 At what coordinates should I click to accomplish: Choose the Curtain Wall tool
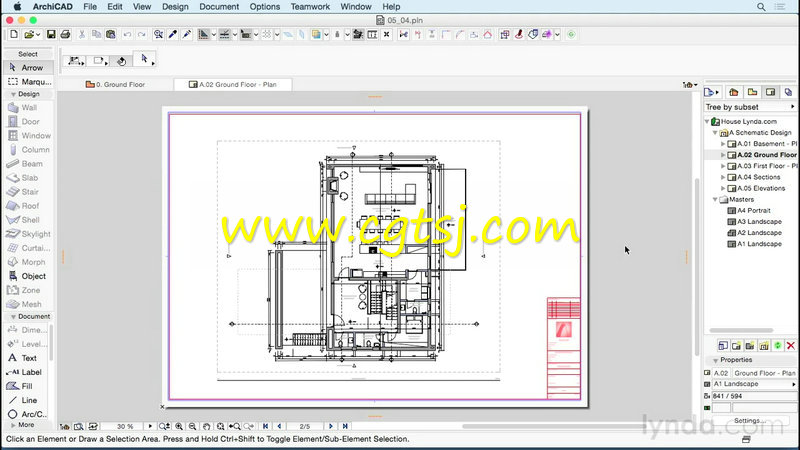point(28,248)
